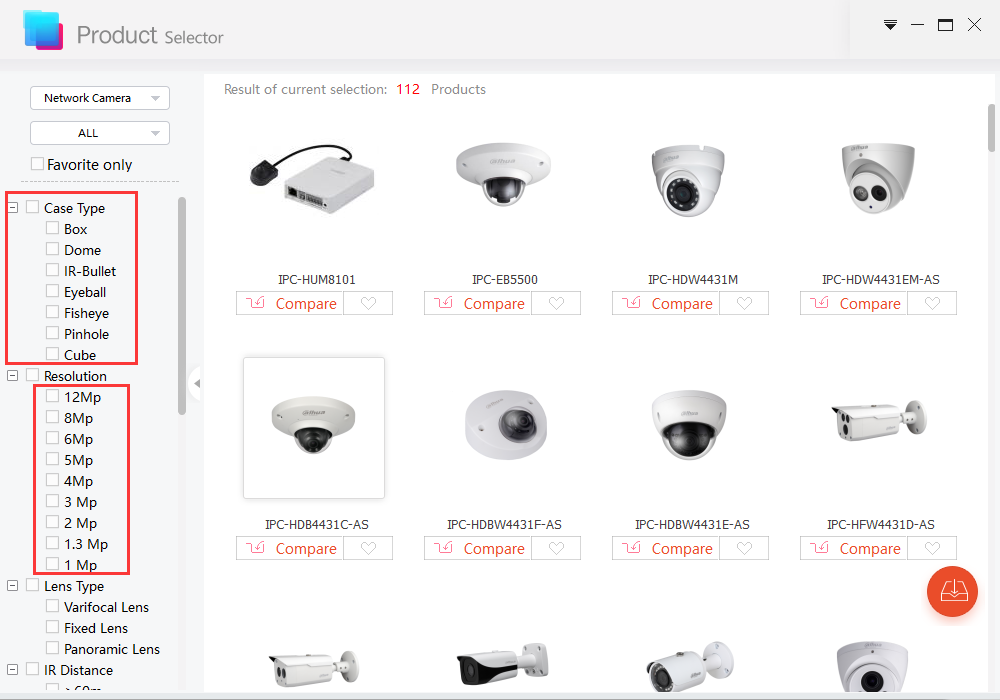
Task: Favorite IPC-HDB4431C-AS using its heart icon
Action: 369,548
